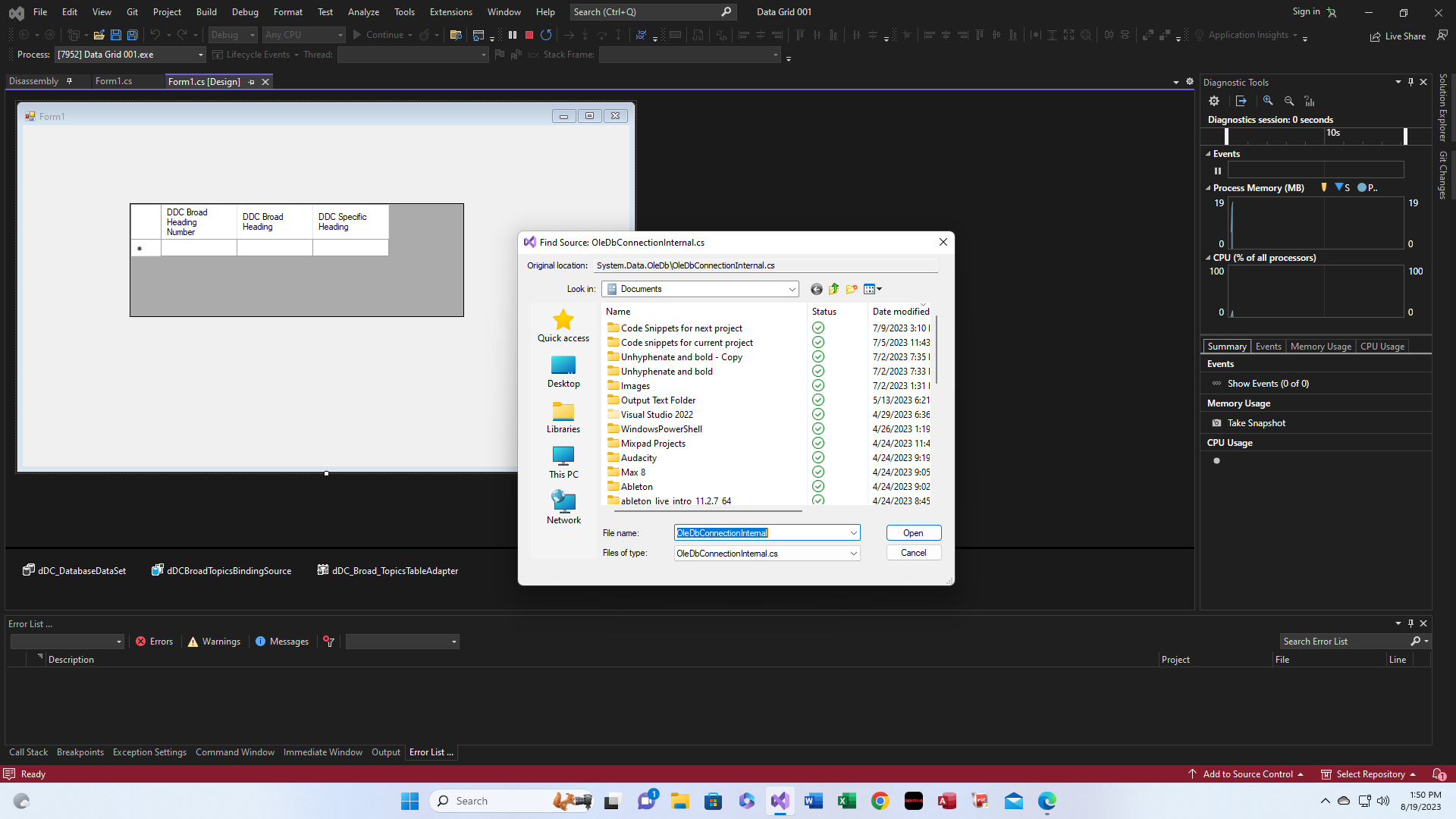Click the Show Next Statement arrow icon

click(x=570, y=35)
